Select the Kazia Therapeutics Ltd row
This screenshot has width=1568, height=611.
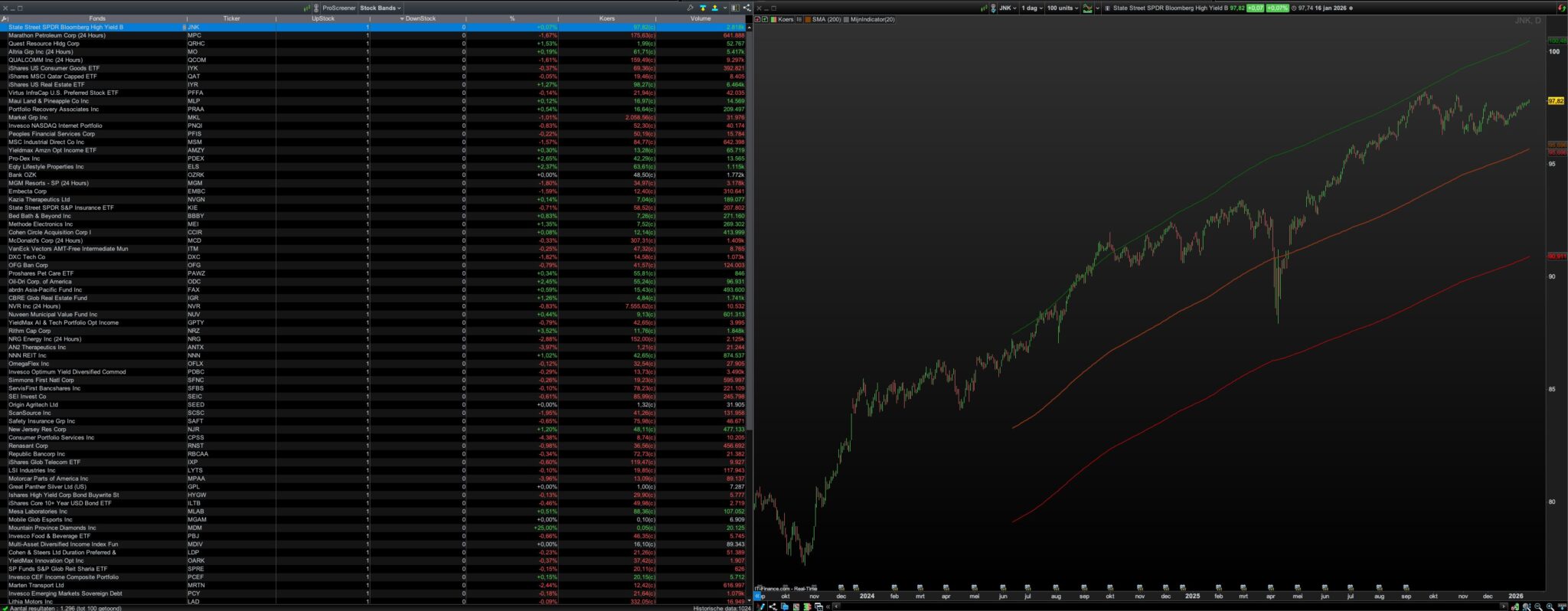tap(373, 199)
